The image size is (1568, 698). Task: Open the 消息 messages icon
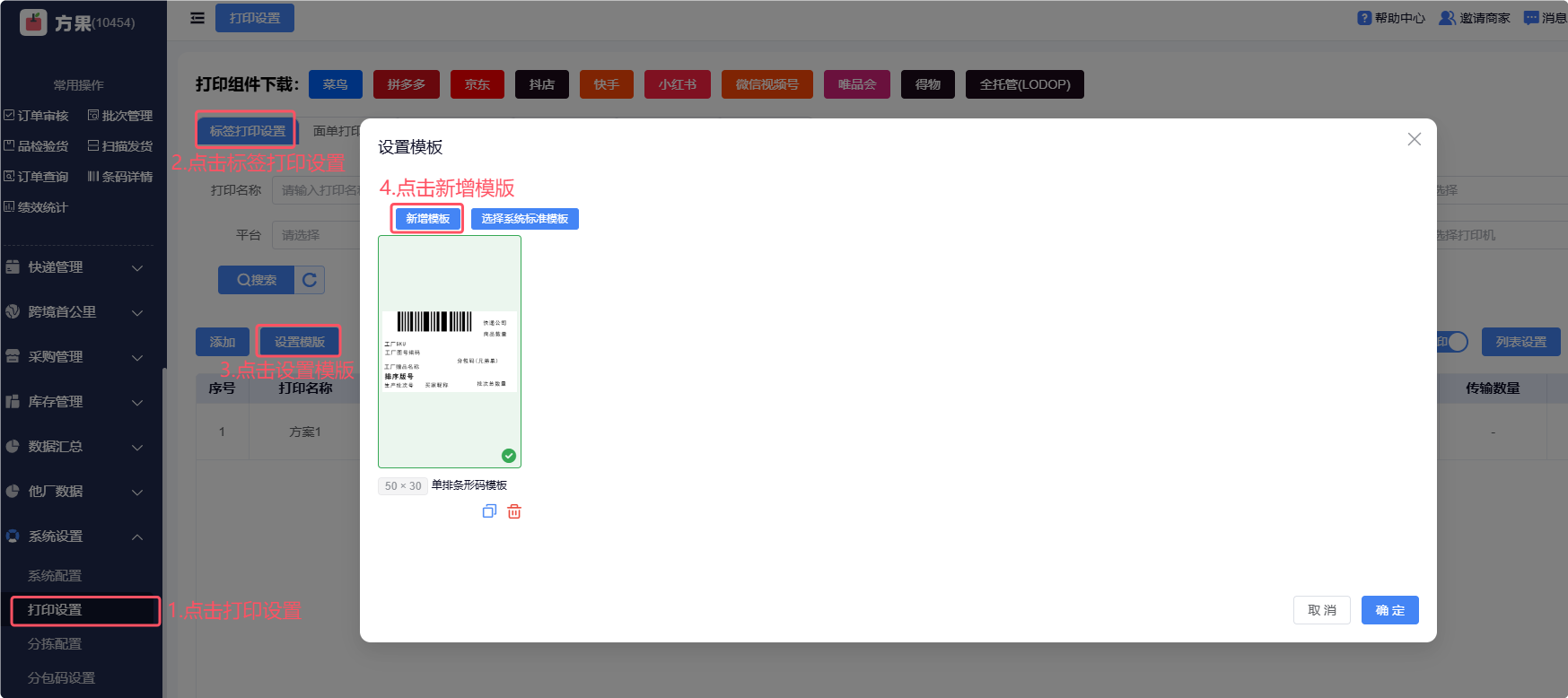1531,18
